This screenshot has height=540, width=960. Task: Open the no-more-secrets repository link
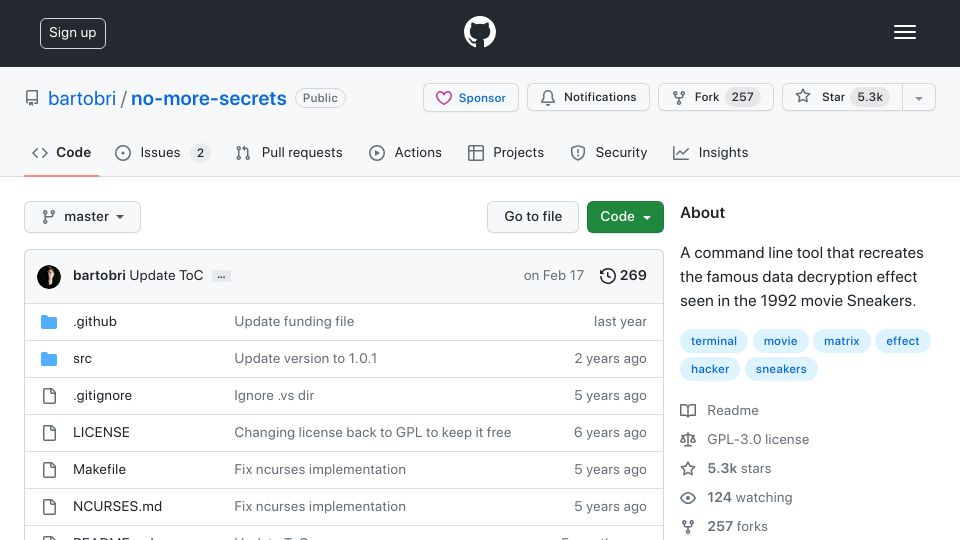(209, 98)
